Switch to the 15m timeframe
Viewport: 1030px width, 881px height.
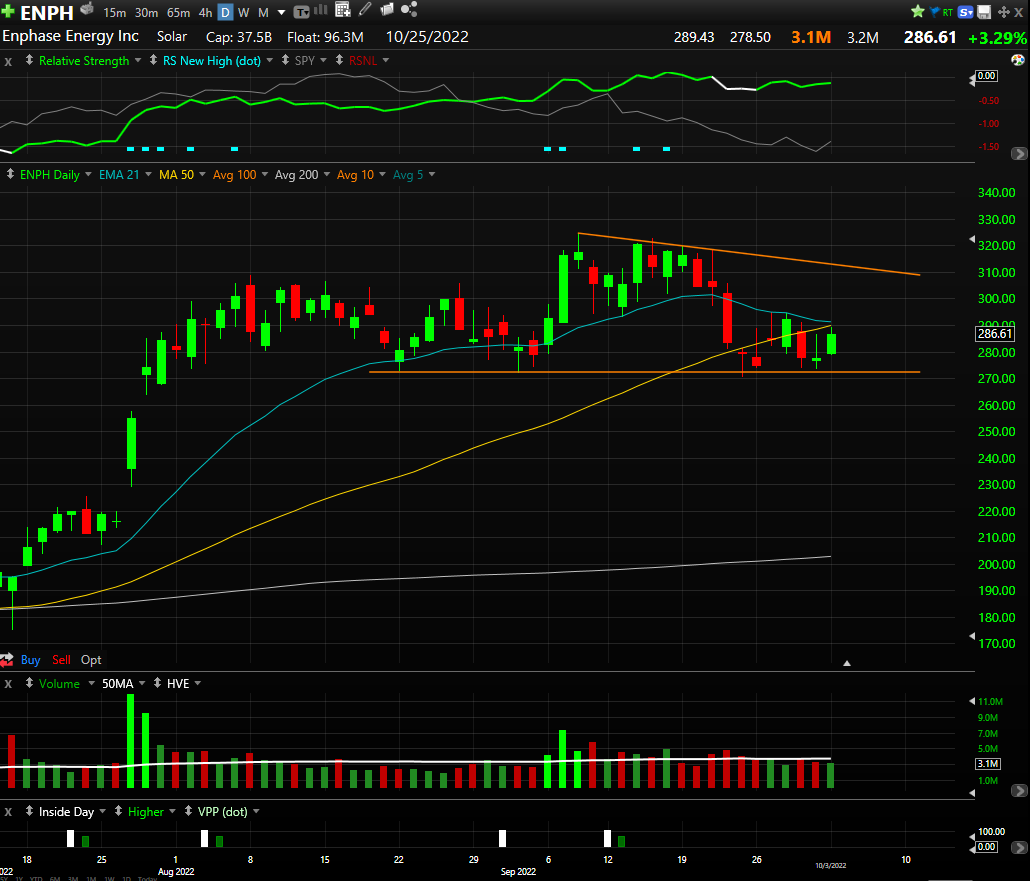point(114,12)
